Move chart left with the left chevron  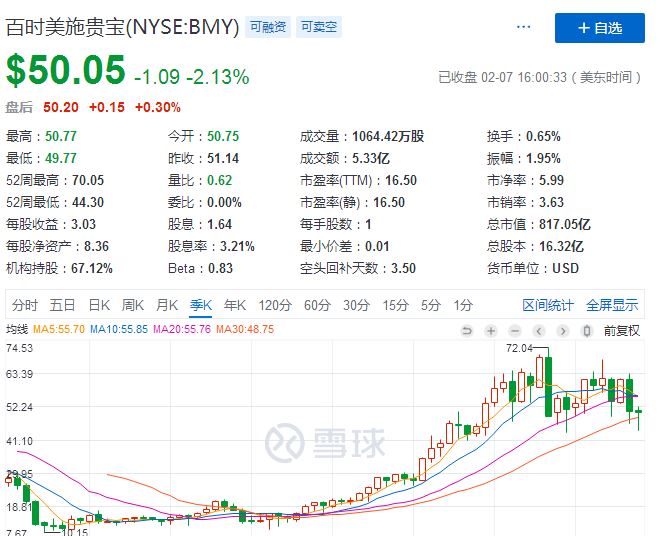tap(539, 330)
